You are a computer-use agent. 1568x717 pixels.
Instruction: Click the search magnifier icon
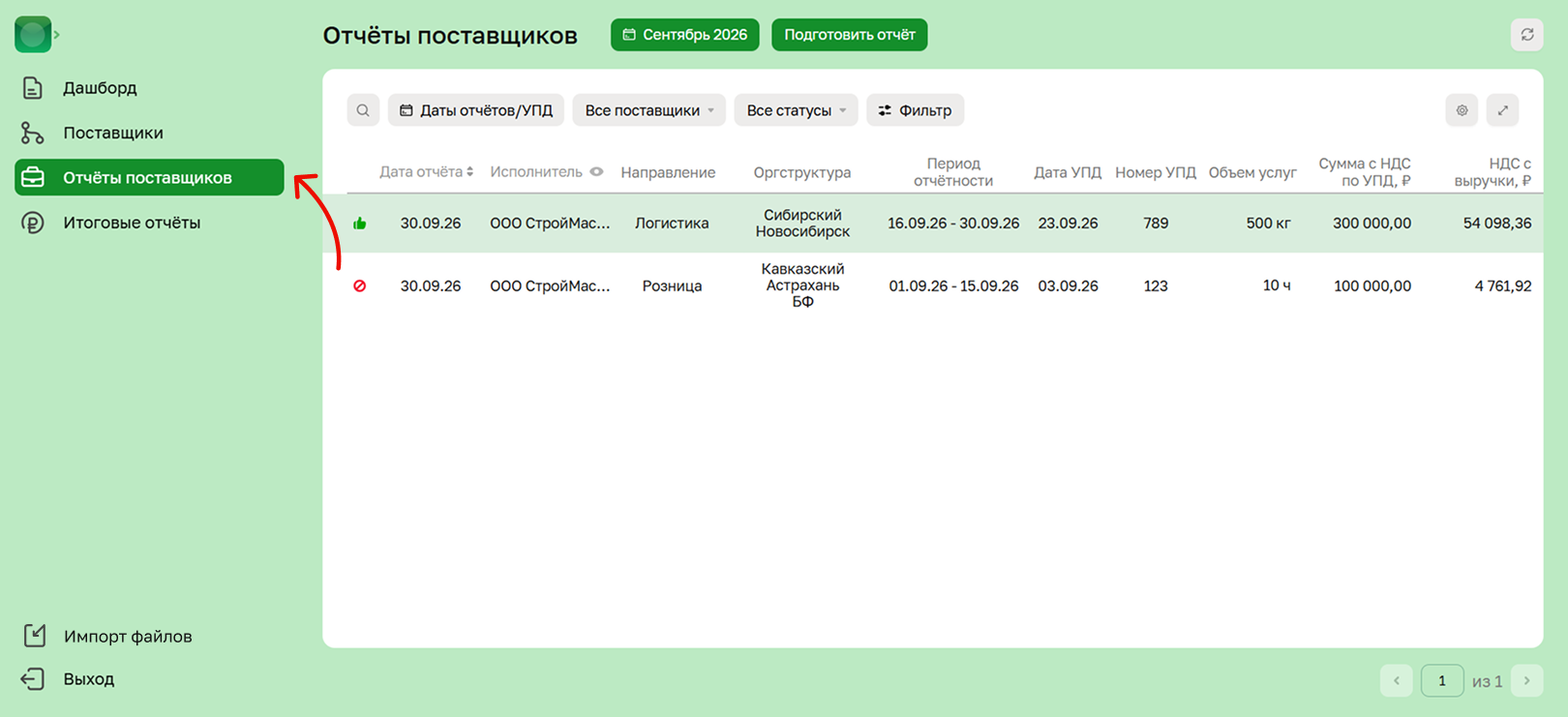[x=363, y=110]
